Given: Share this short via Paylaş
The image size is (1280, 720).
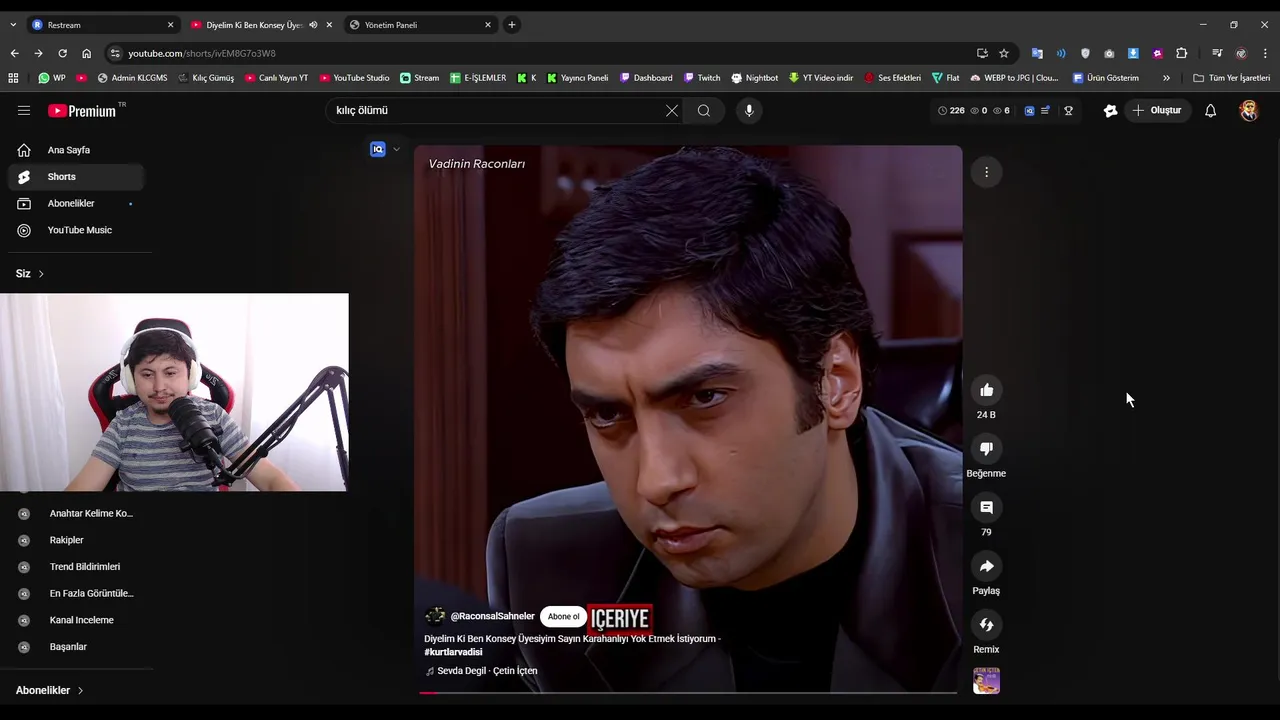Looking at the screenshot, I should coord(986,566).
